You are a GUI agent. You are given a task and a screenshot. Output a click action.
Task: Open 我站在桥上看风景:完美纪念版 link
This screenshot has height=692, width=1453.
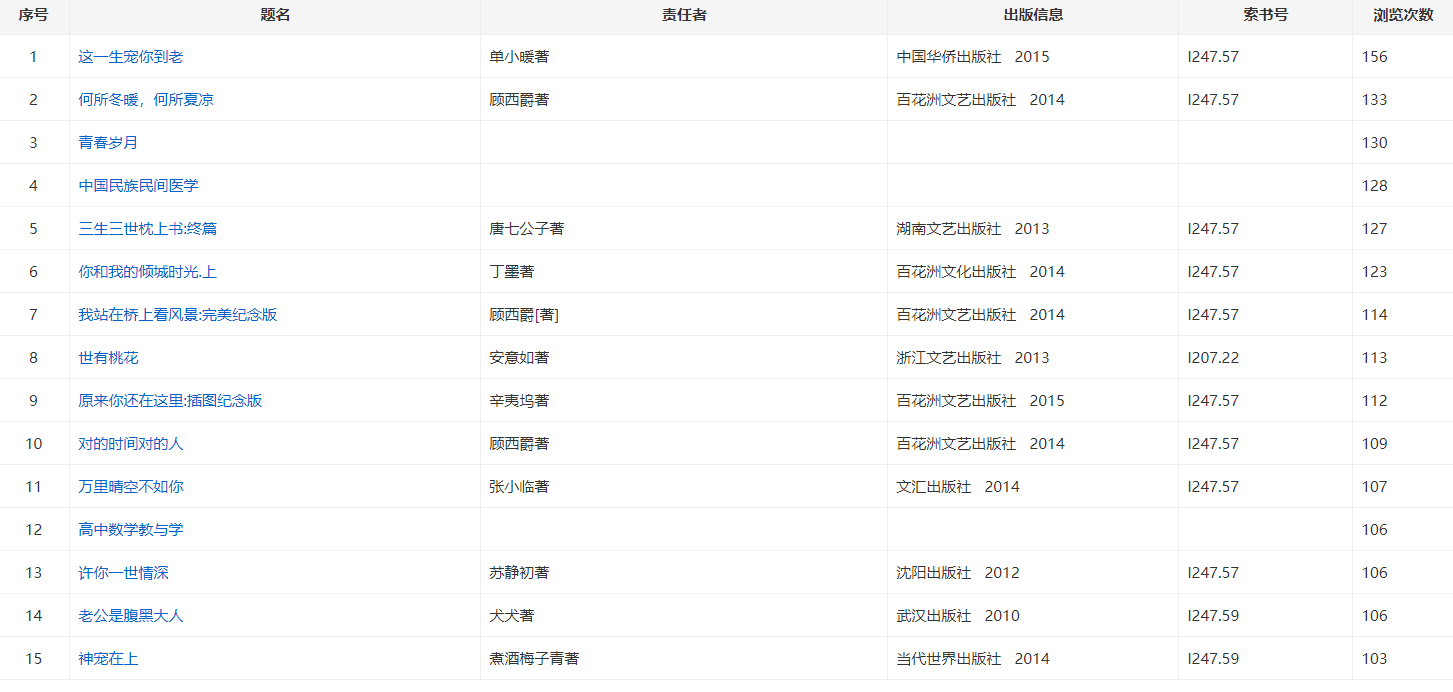click(178, 315)
